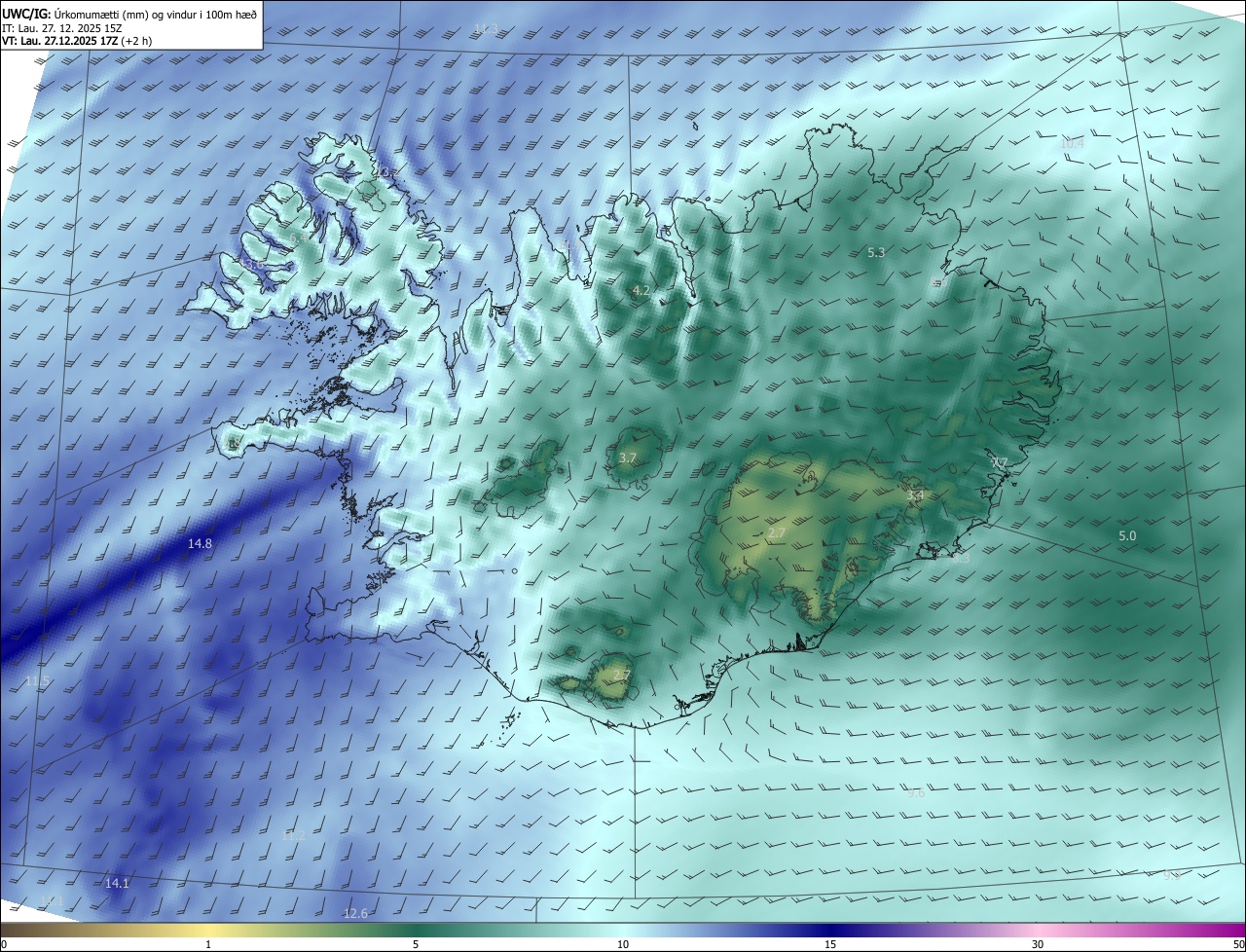Viewport: 1246px width, 952px height.
Task: Click the 10.4 value label
Action: tap(1071, 143)
